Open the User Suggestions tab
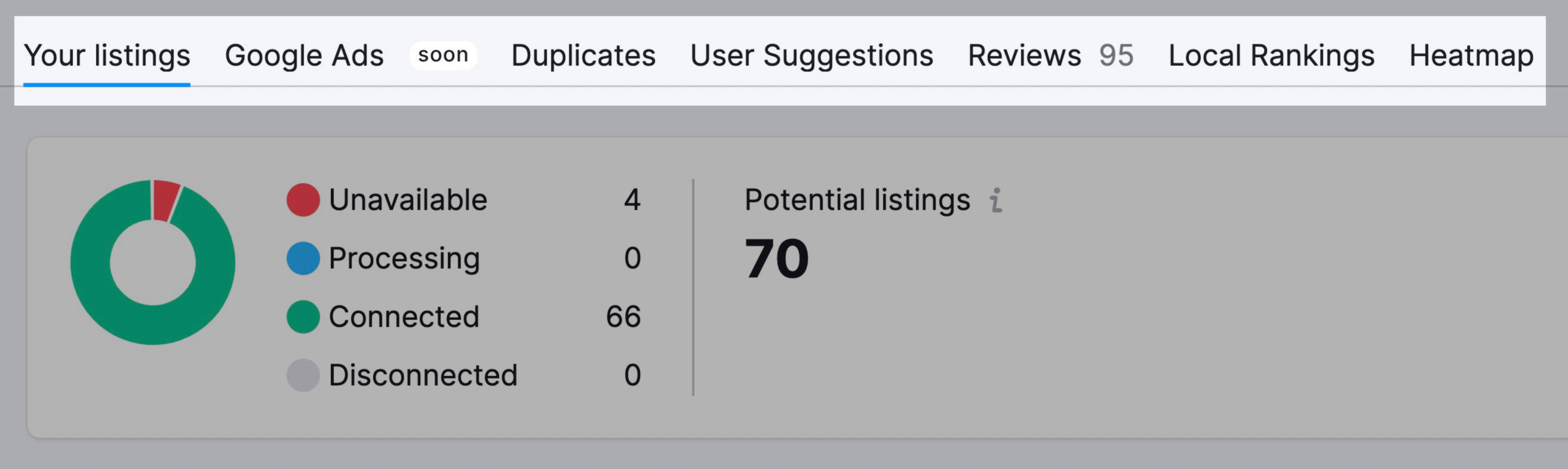Viewport: 1568px width, 469px height. [x=812, y=55]
